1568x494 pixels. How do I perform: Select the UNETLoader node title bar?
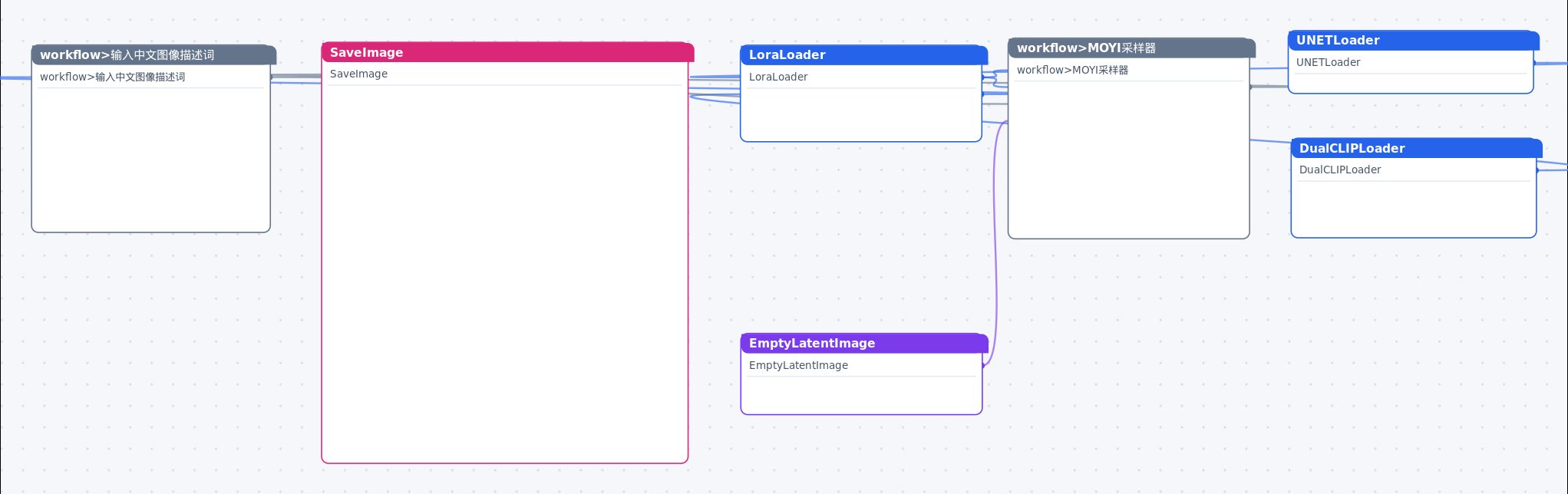(x=1413, y=40)
